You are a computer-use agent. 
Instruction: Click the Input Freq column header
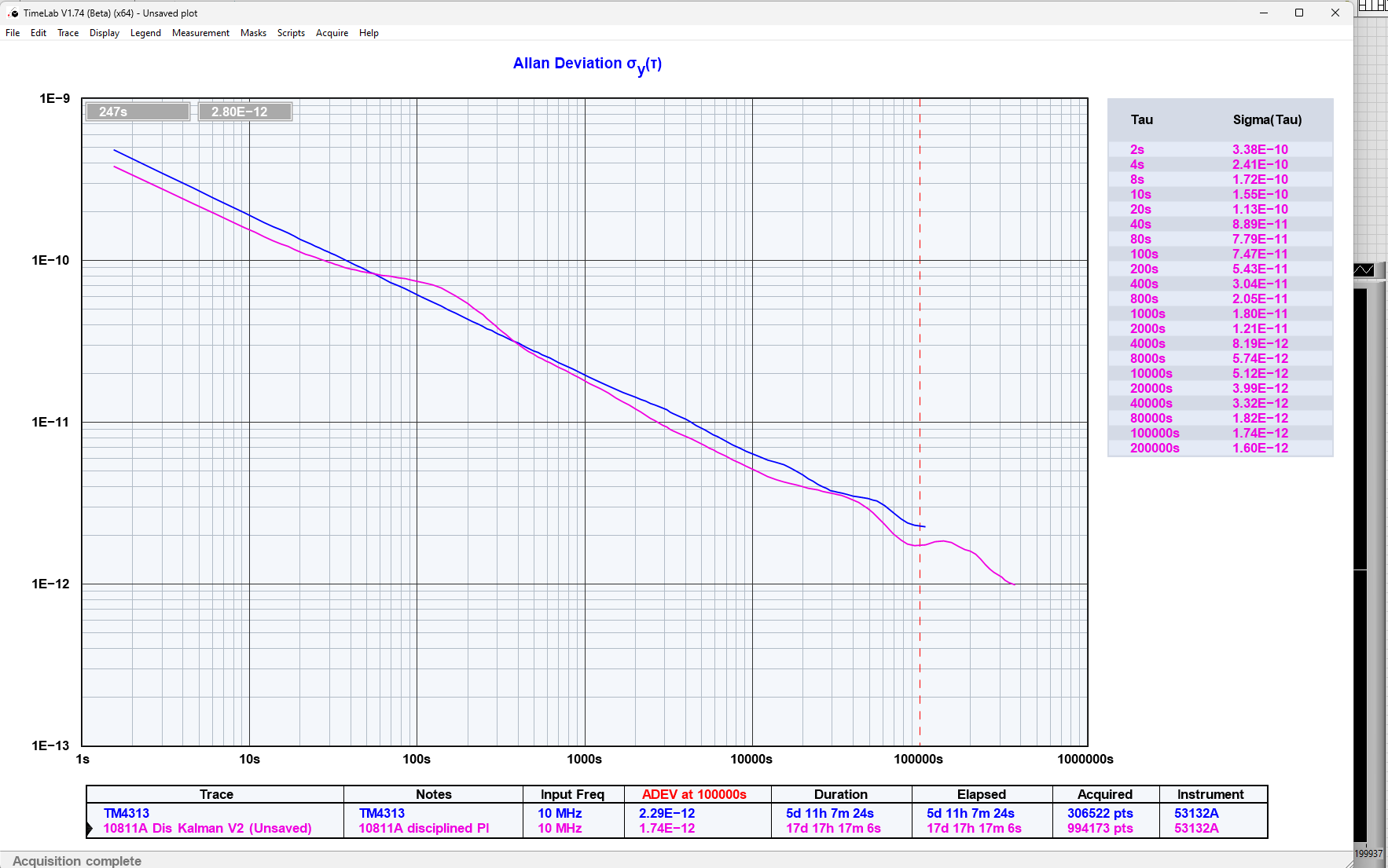pos(572,794)
